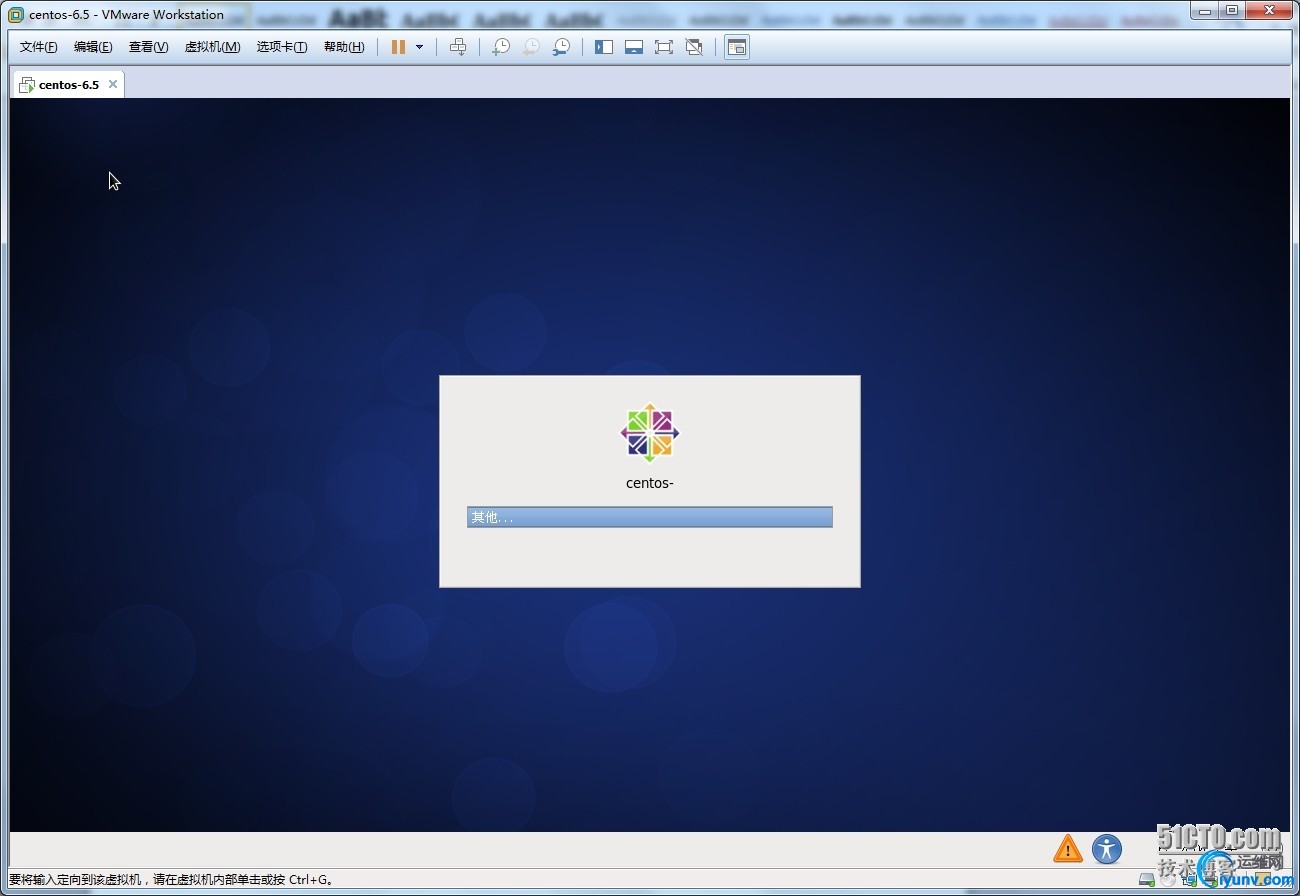Toggle the library sidebar panel

coord(604,47)
